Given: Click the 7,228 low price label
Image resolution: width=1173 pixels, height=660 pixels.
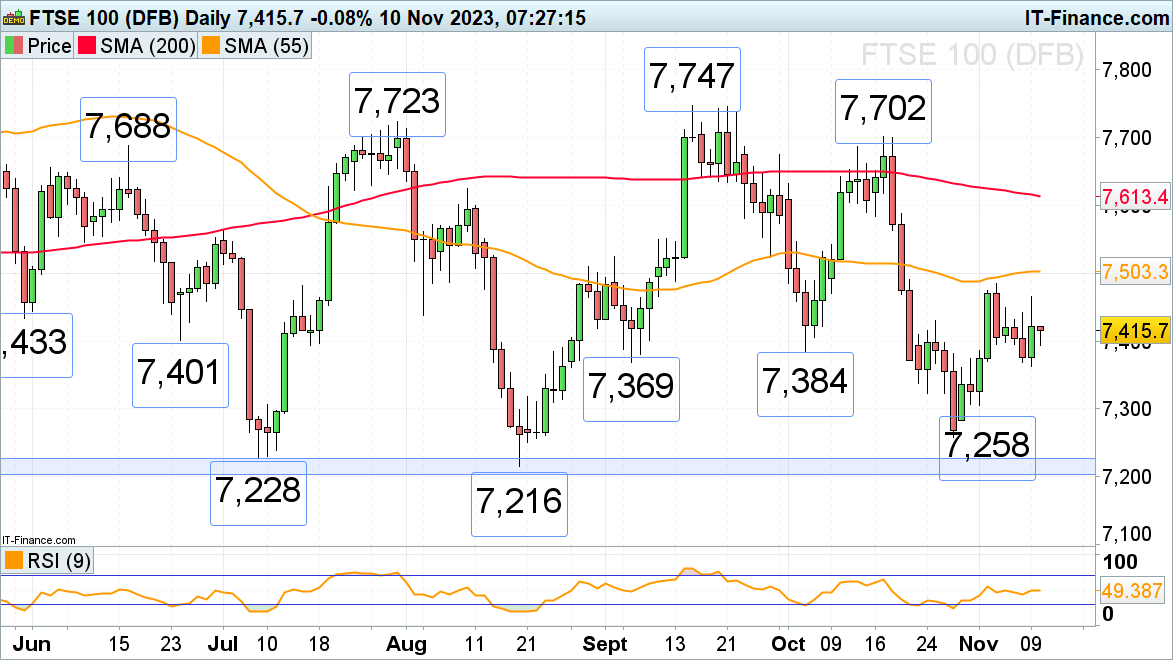Looking at the screenshot, I should click(258, 493).
